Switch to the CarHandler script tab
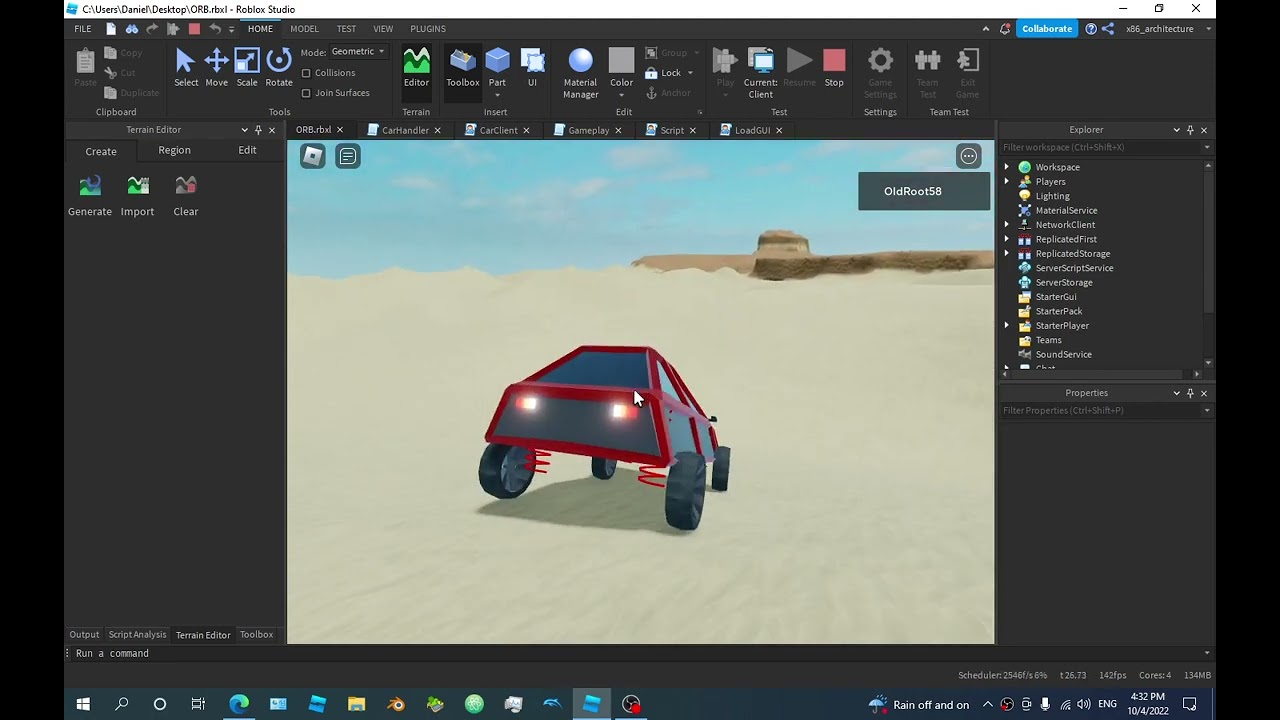The height and width of the screenshot is (720, 1280). 404,130
